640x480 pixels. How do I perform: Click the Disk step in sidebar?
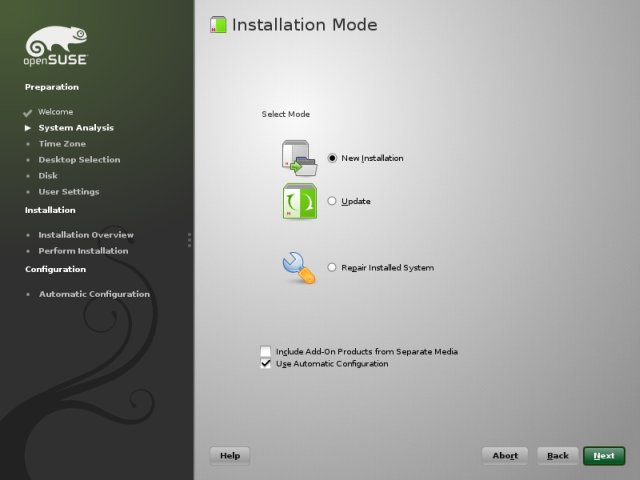[x=48, y=176]
